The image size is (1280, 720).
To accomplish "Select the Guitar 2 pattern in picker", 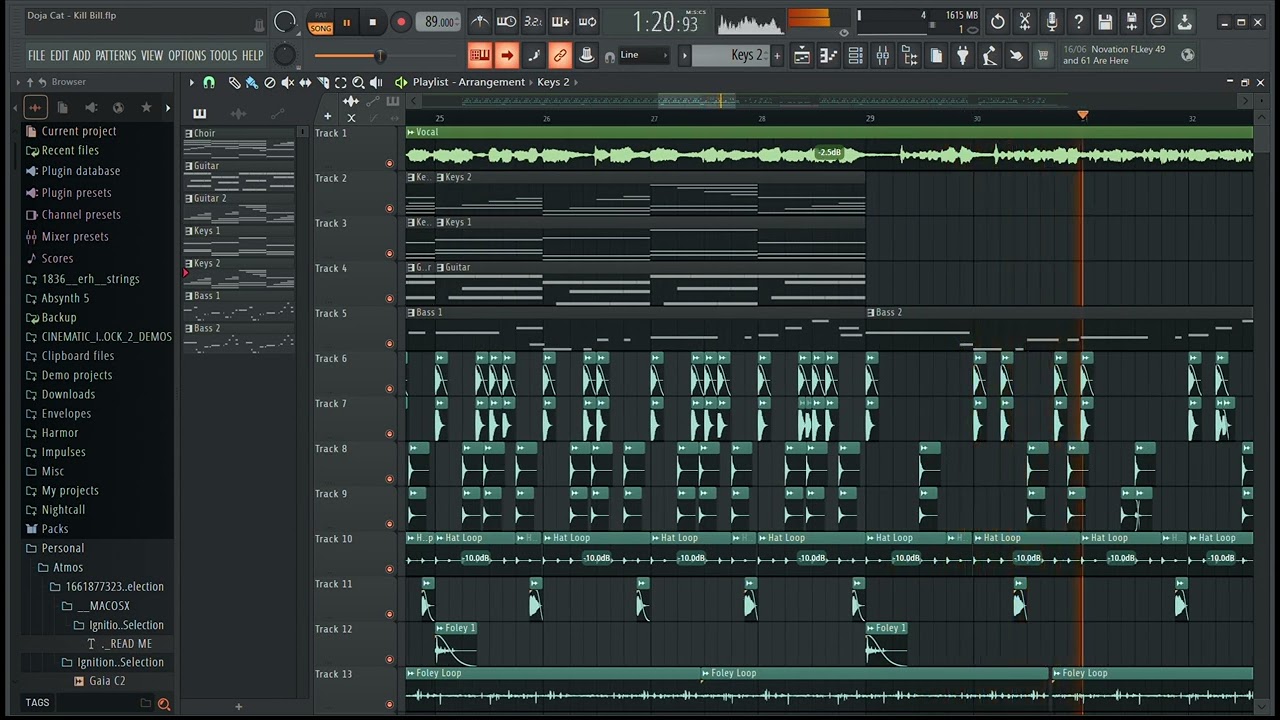I will pyautogui.click(x=239, y=208).
